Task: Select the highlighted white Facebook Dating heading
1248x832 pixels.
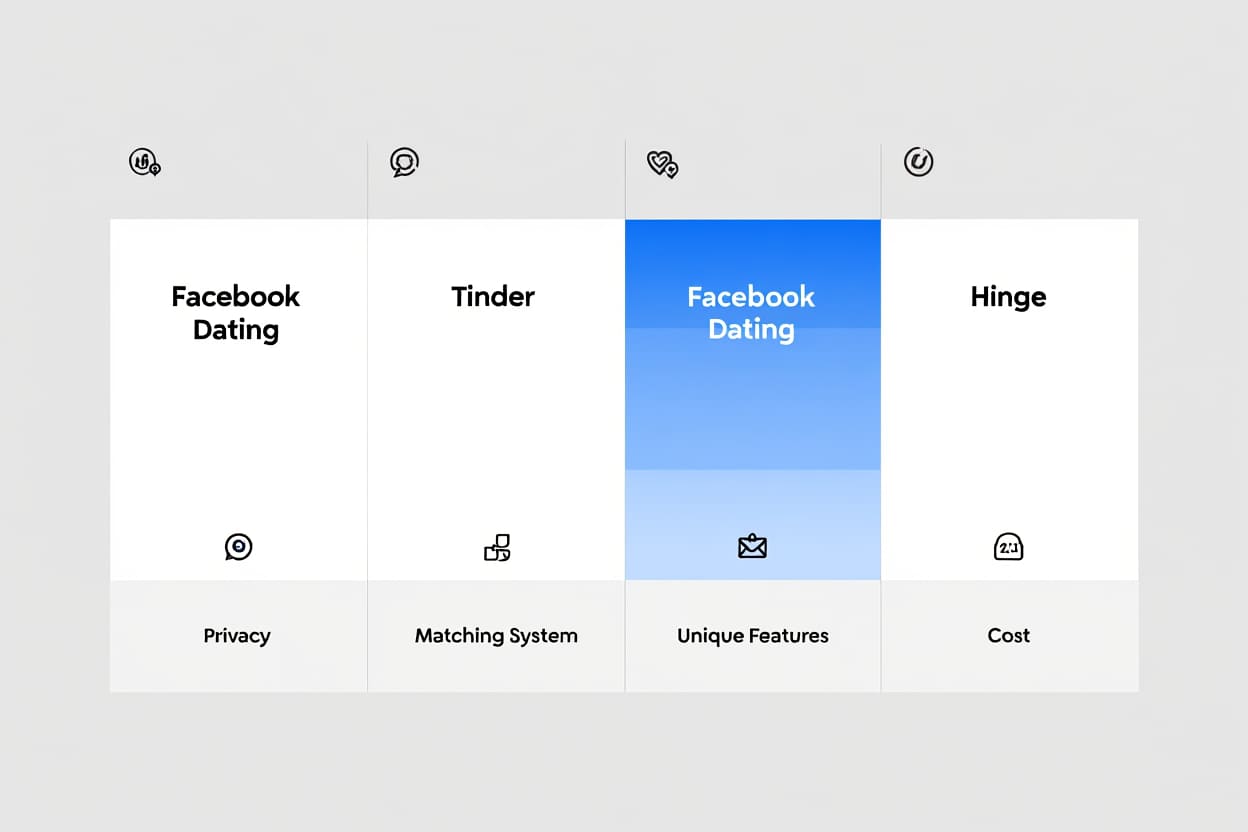Action: 751,313
